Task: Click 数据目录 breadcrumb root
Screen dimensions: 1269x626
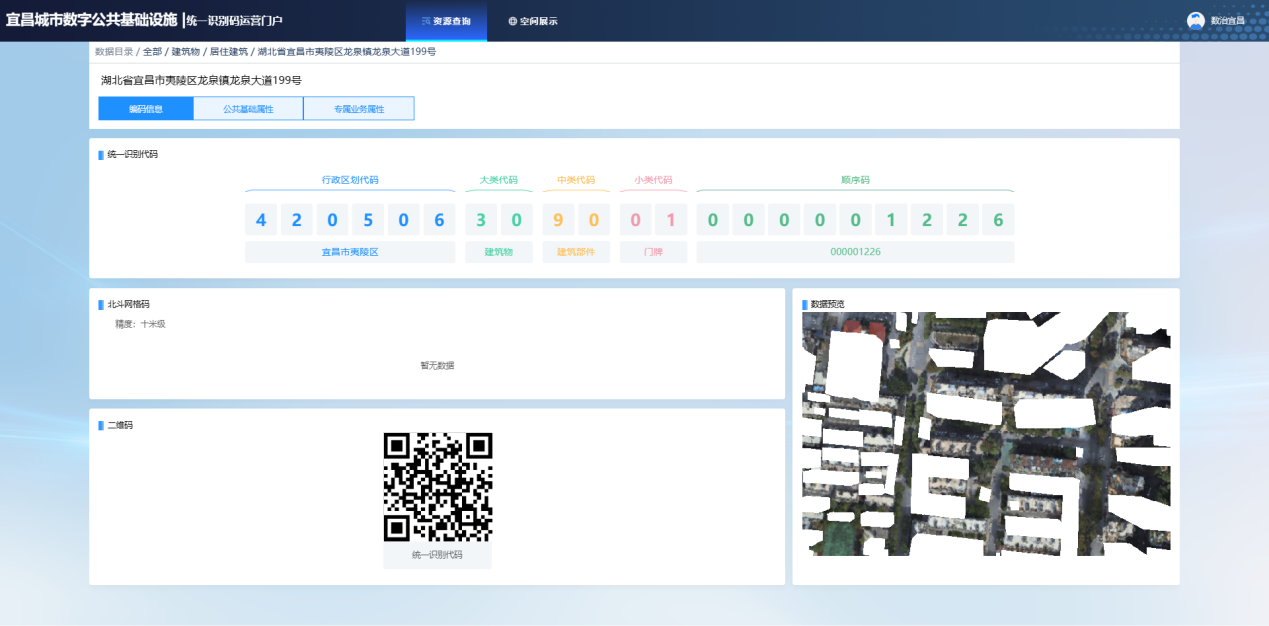Action: pyautogui.click(x=113, y=51)
